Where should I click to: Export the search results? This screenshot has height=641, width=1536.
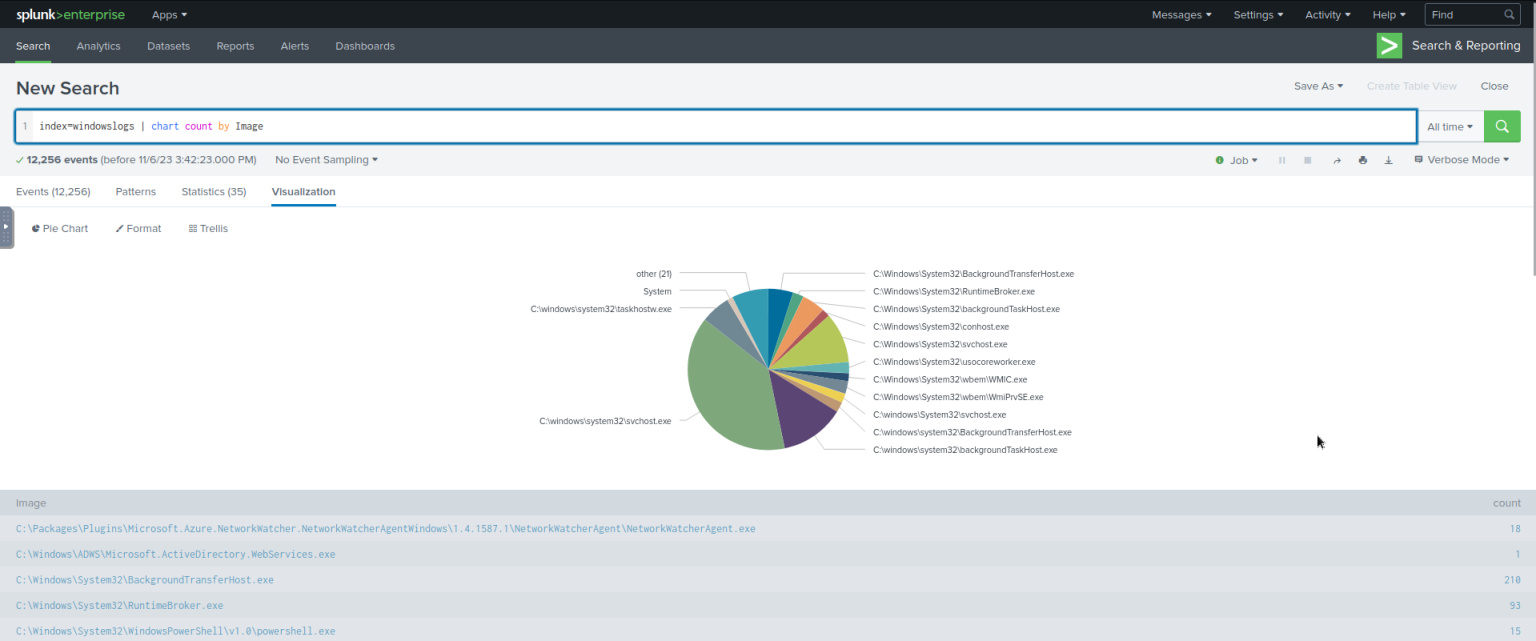(x=1387, y=159)
